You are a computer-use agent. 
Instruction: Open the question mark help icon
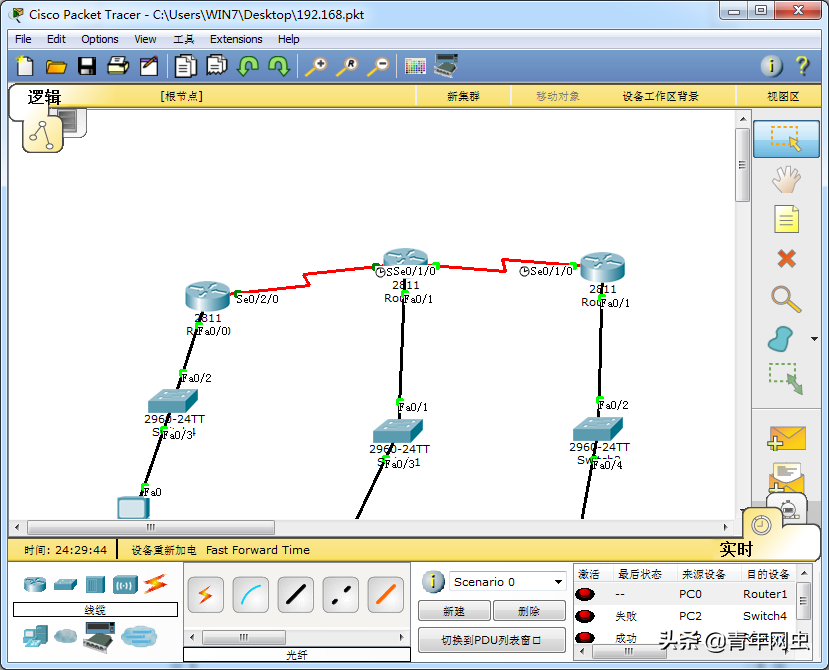pos(802,66)
